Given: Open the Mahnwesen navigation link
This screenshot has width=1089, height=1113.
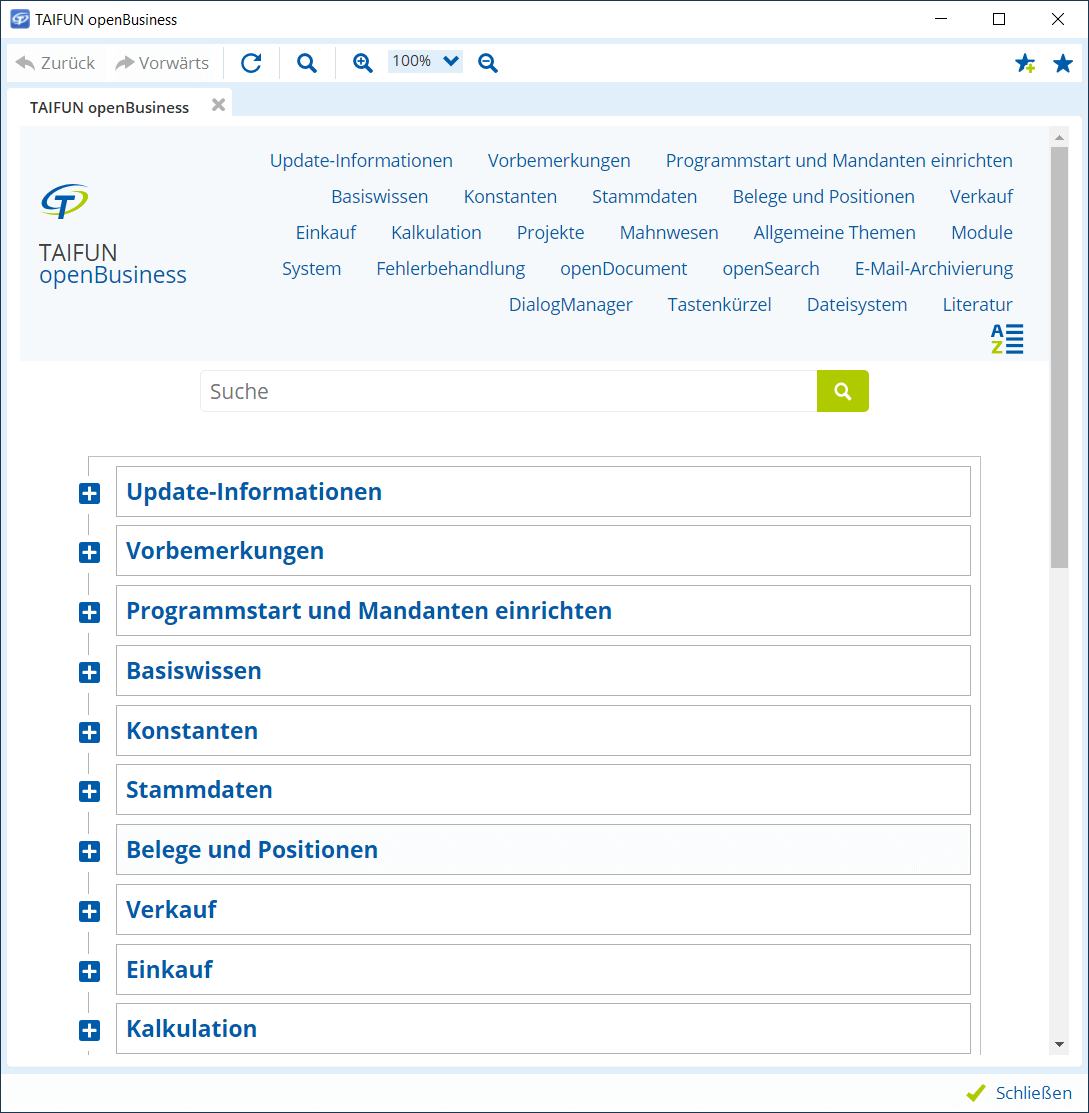Looking at the screenshot, I should [669, 233].
